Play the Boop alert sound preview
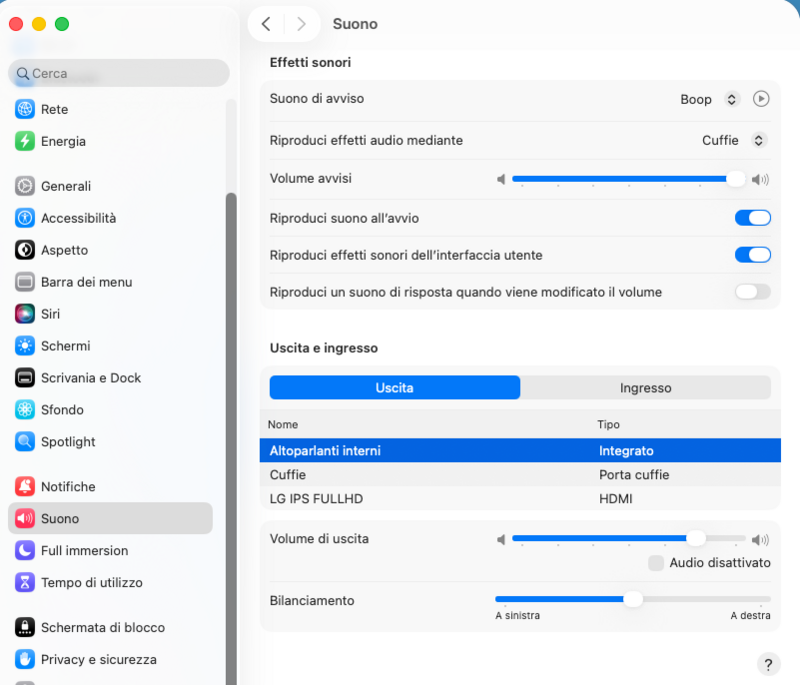 761,99
